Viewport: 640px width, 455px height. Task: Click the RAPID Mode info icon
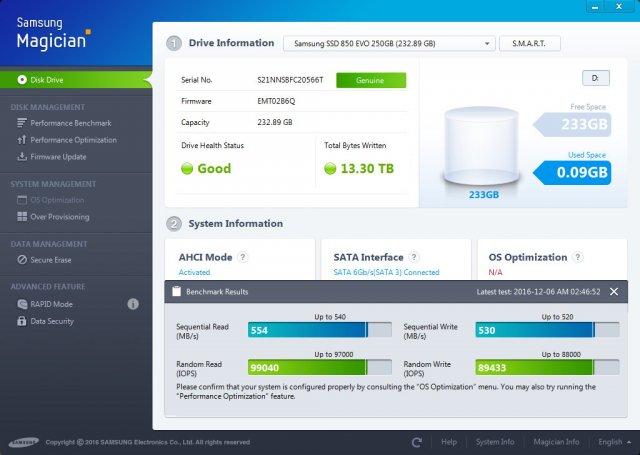(x=133, y=303)
